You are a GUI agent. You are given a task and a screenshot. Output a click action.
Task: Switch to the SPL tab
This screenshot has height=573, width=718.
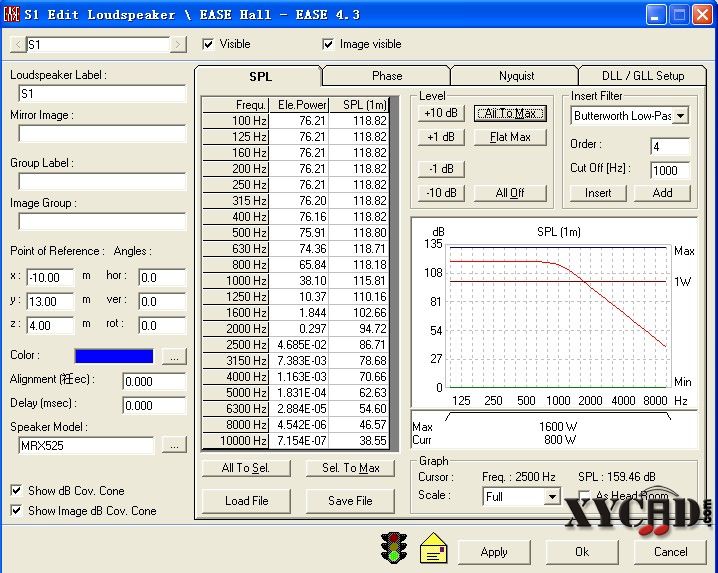tap(260, 76)
